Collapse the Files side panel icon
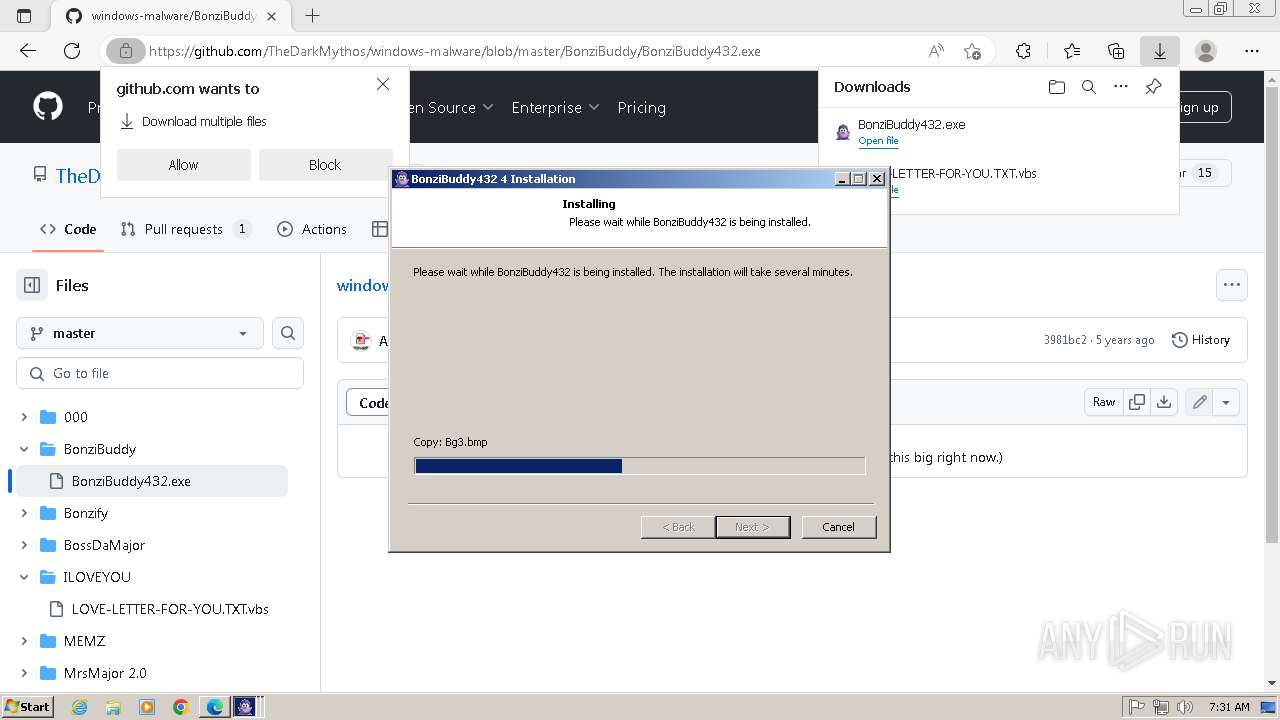 pyautogui.click(x=32, y=285)
